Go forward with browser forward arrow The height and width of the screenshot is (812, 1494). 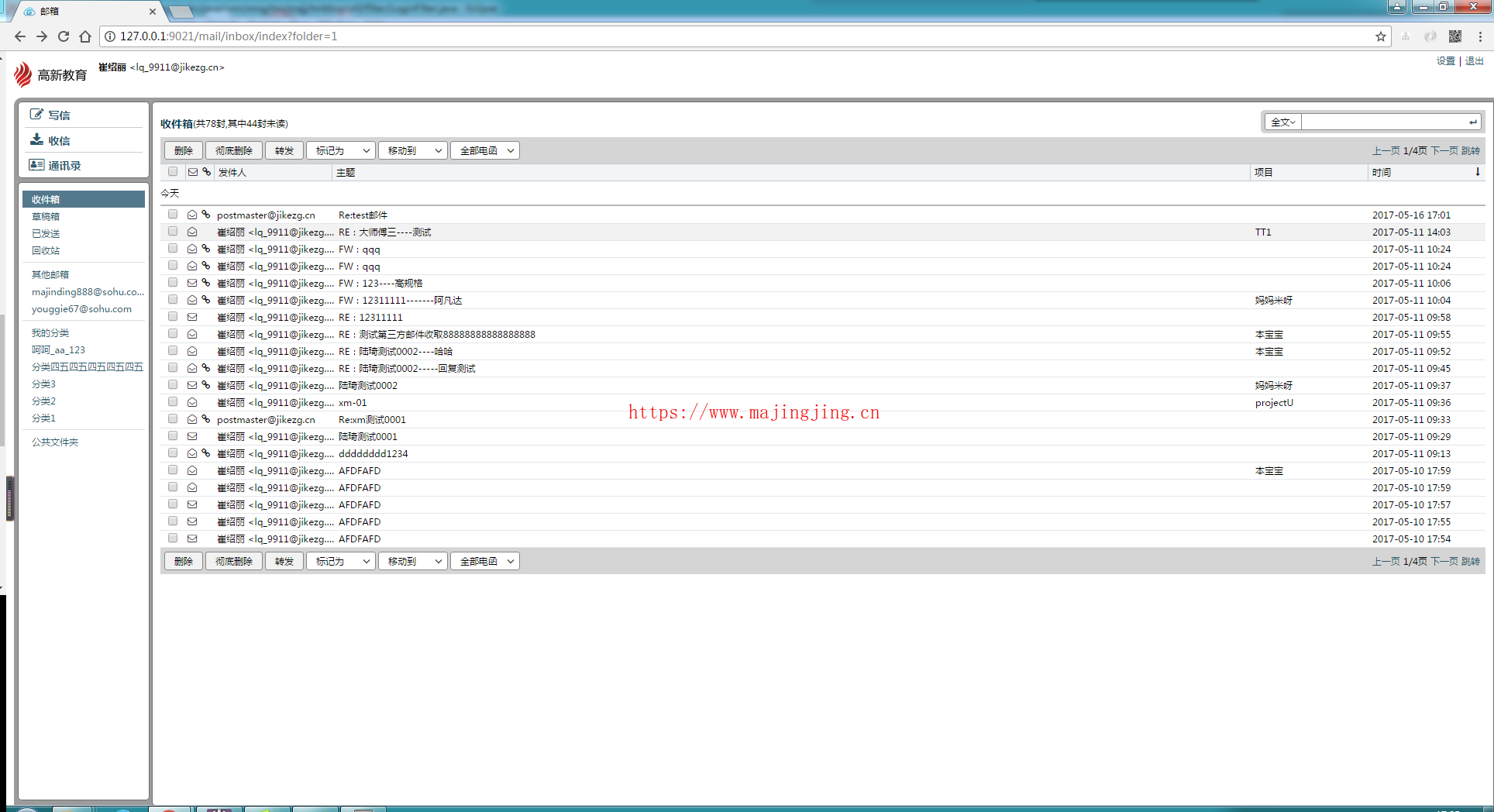[x=42, y=36]
